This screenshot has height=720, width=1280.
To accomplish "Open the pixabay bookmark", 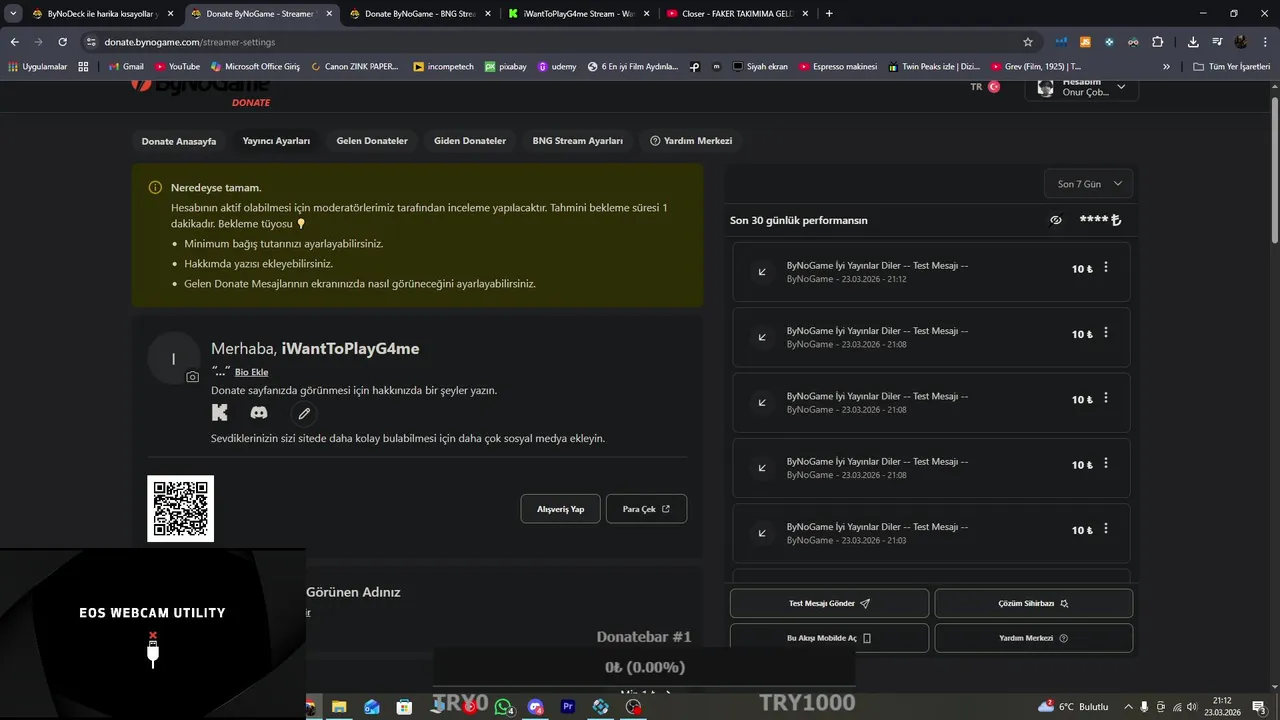I will pos(506,66).
